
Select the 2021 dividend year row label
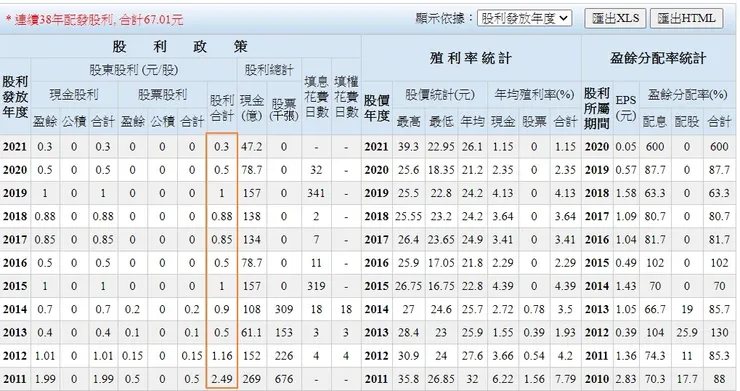coord(15,147)
